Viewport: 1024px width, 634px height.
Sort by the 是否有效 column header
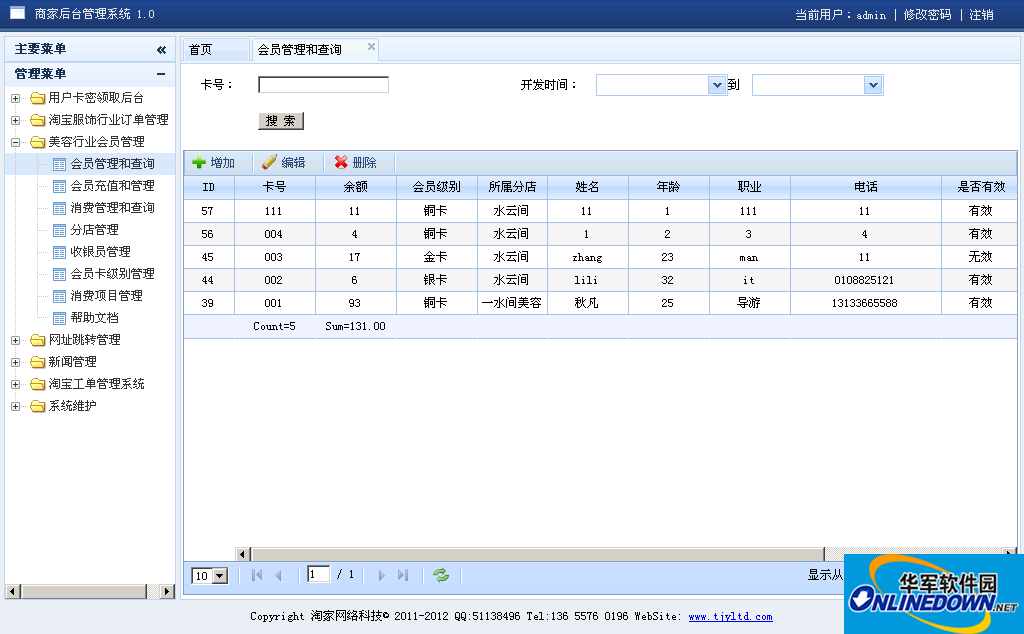[x=980, y=187]
